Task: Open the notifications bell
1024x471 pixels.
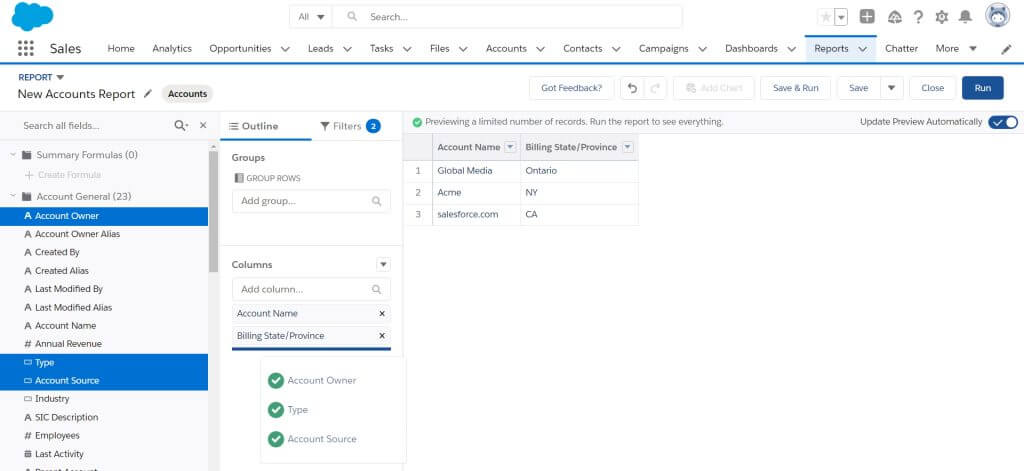Action: [x=965, y=17]
